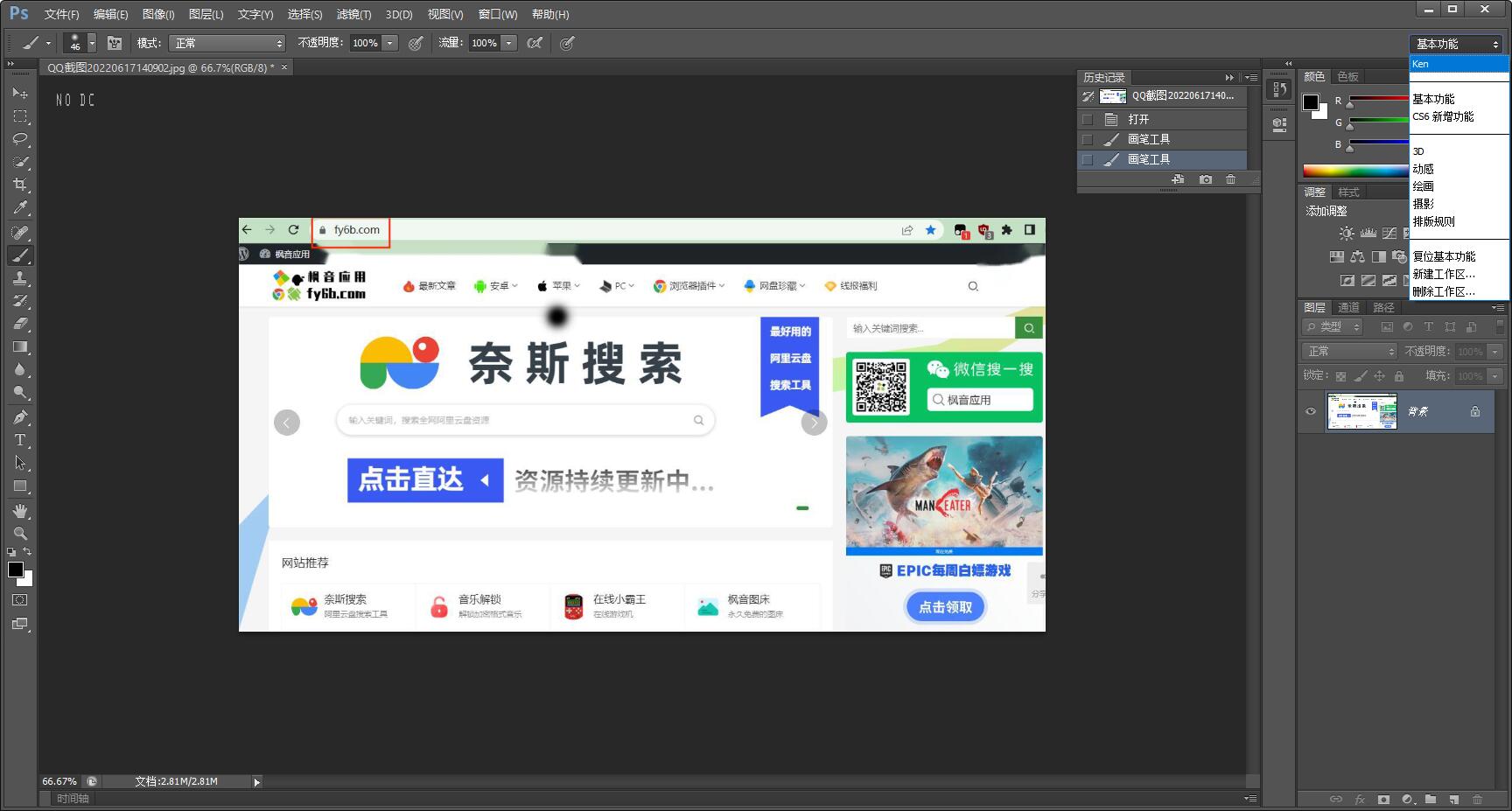Select the Horizontal Type tool
The image size is (1512, 811).
pyautogui.click(x=20, y=440)
